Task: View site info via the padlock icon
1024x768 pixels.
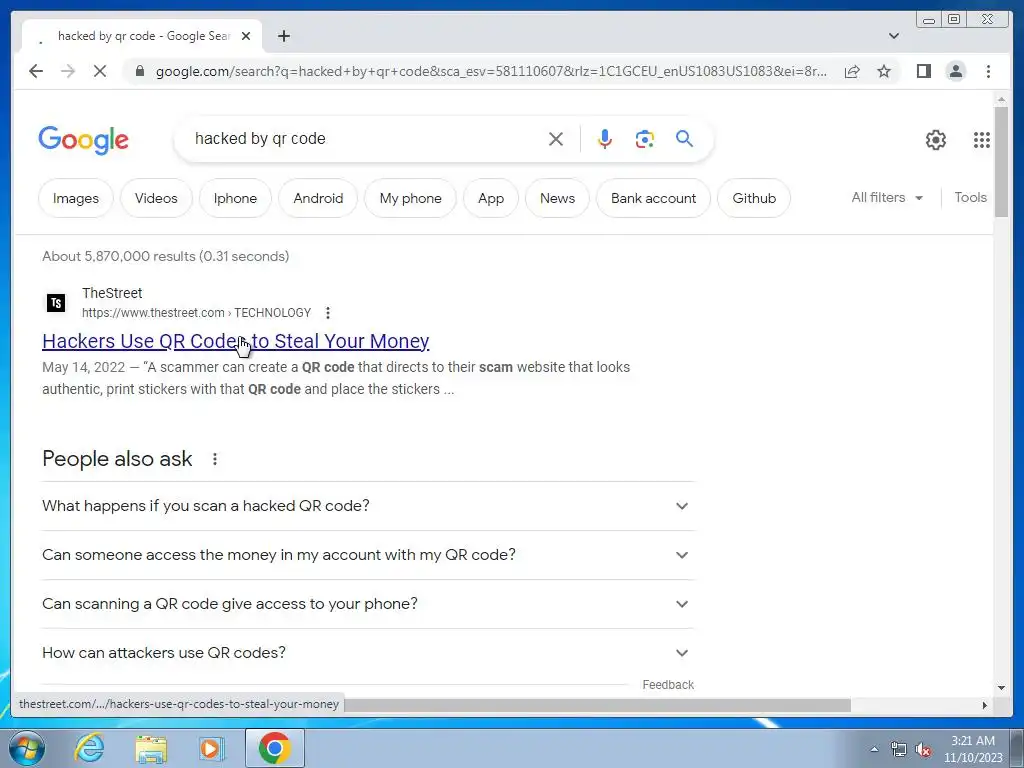Action: coord(139,71)
